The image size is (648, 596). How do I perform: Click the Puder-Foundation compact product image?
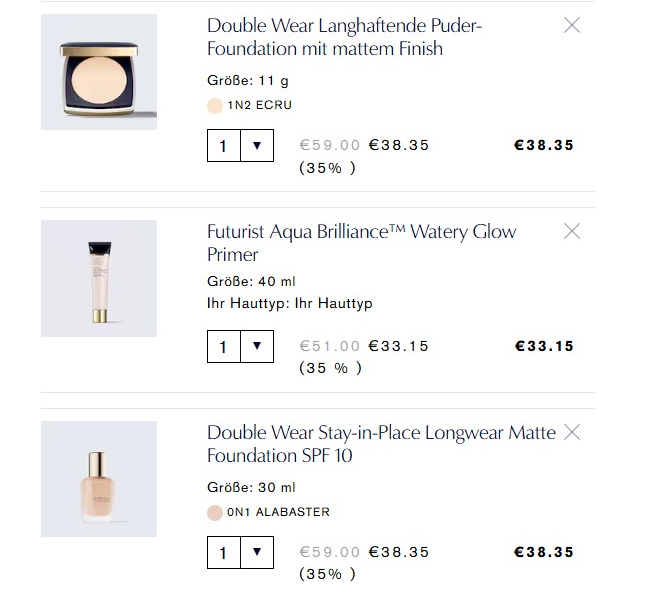pos(99,72)
